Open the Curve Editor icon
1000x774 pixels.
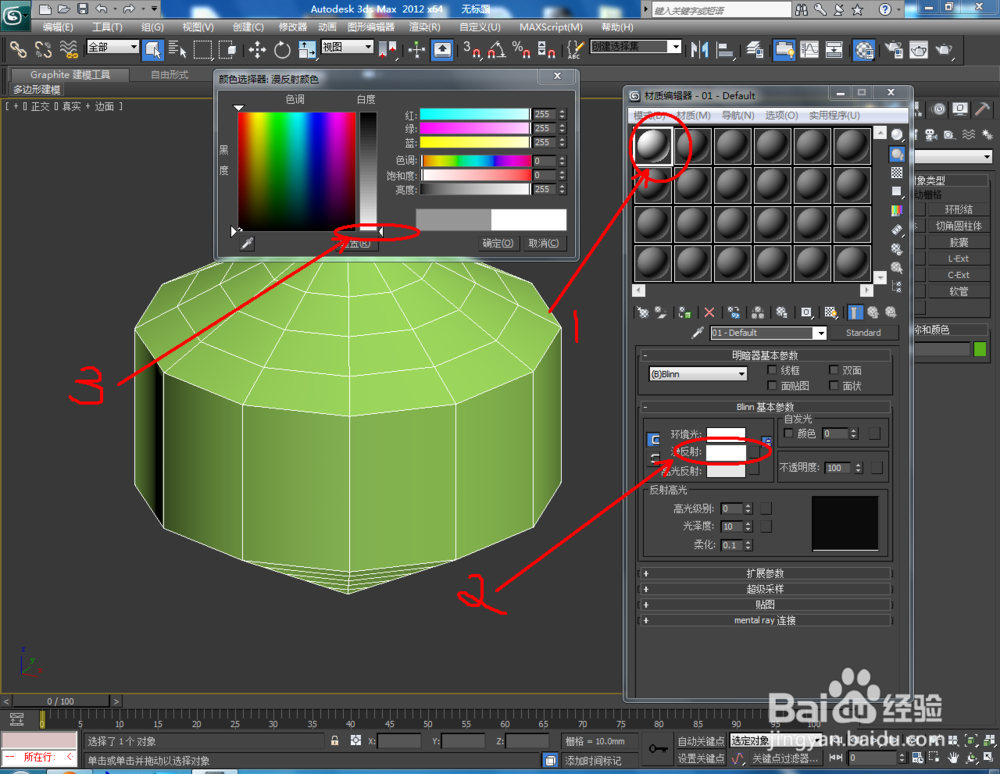pyautogui.click(x=809, y=49)
